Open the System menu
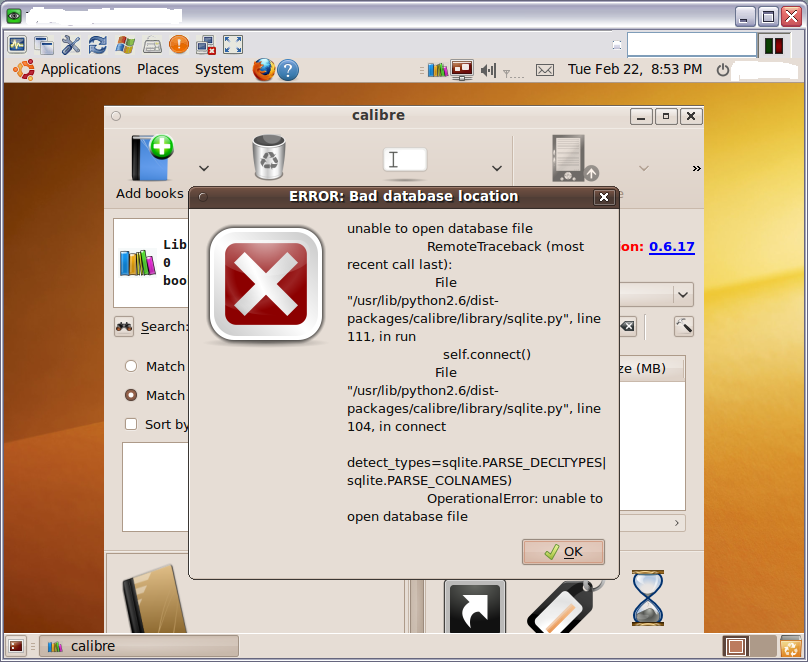 pos(219,69)
